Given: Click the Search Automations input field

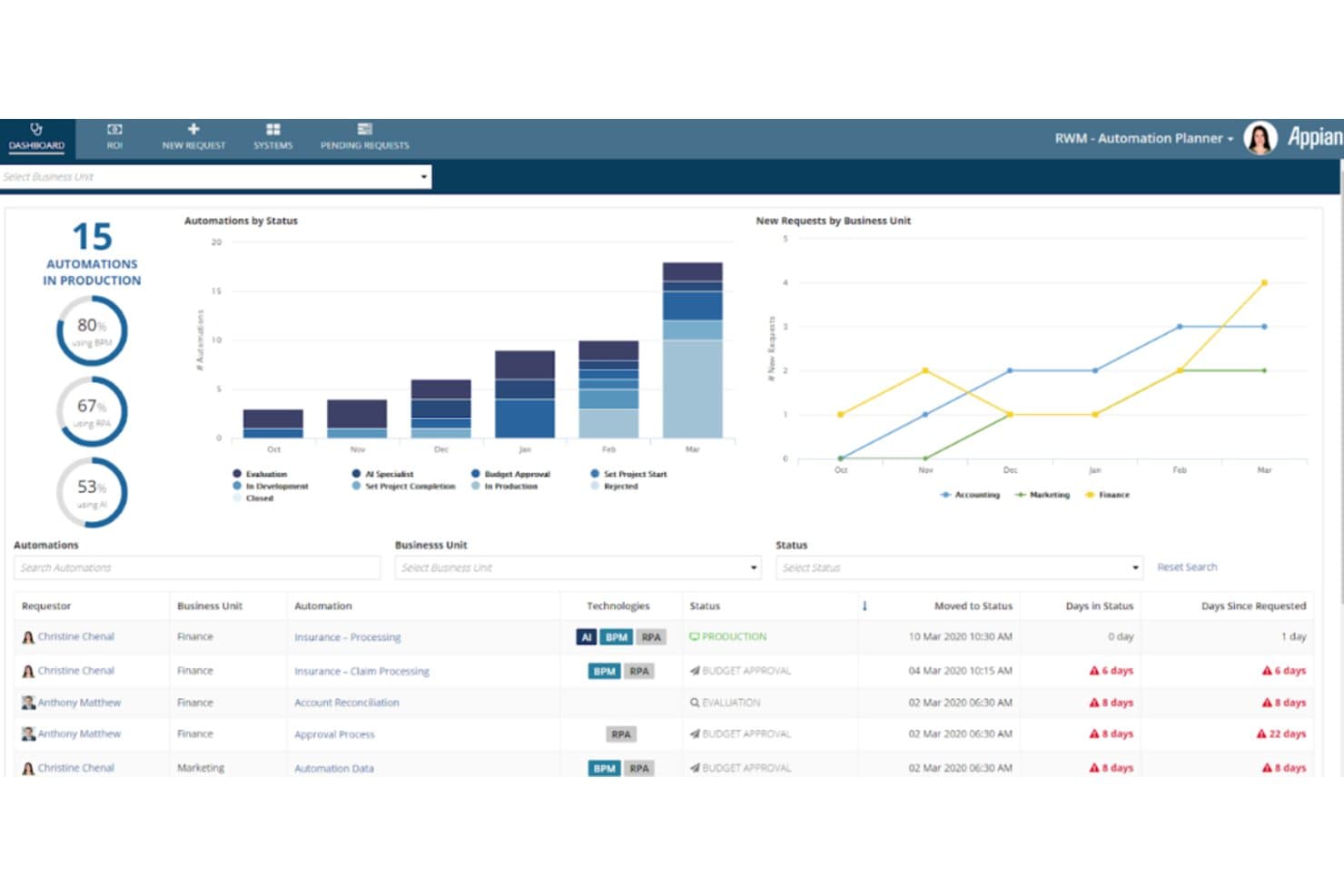Looking at the screenshot, I should [197, 567].
